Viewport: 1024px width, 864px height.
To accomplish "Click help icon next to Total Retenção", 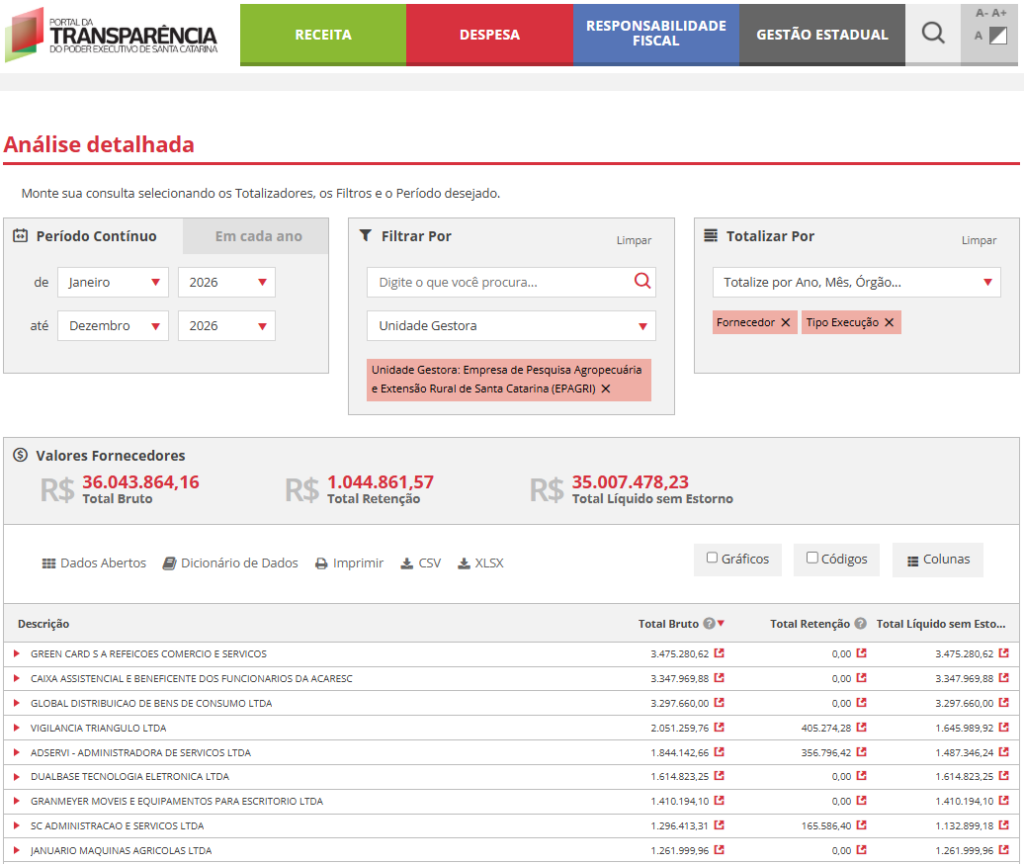I will click(x=860, y=624).
